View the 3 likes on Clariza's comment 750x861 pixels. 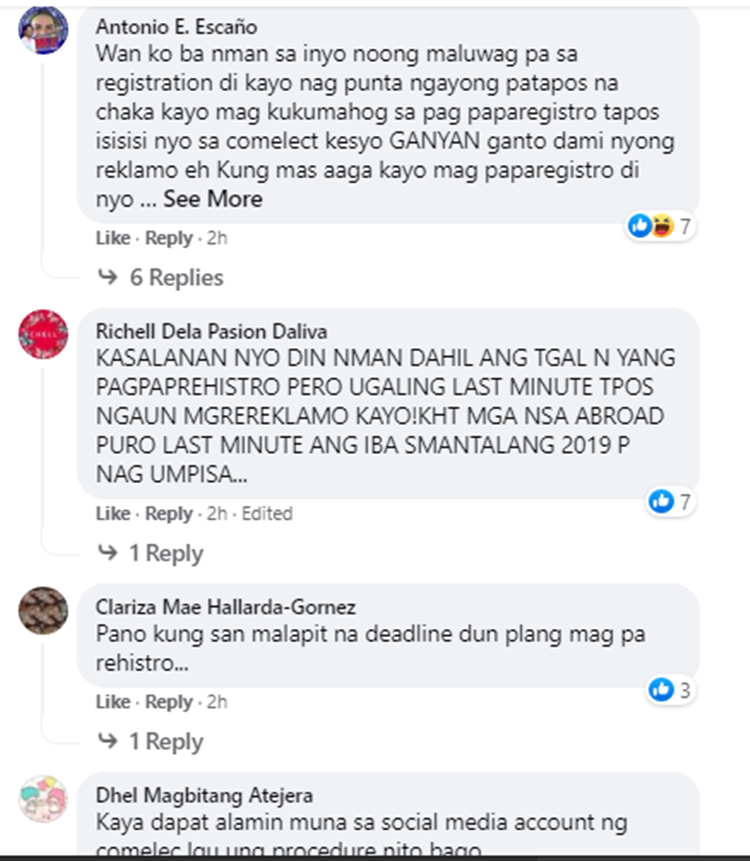click(670, 690)
